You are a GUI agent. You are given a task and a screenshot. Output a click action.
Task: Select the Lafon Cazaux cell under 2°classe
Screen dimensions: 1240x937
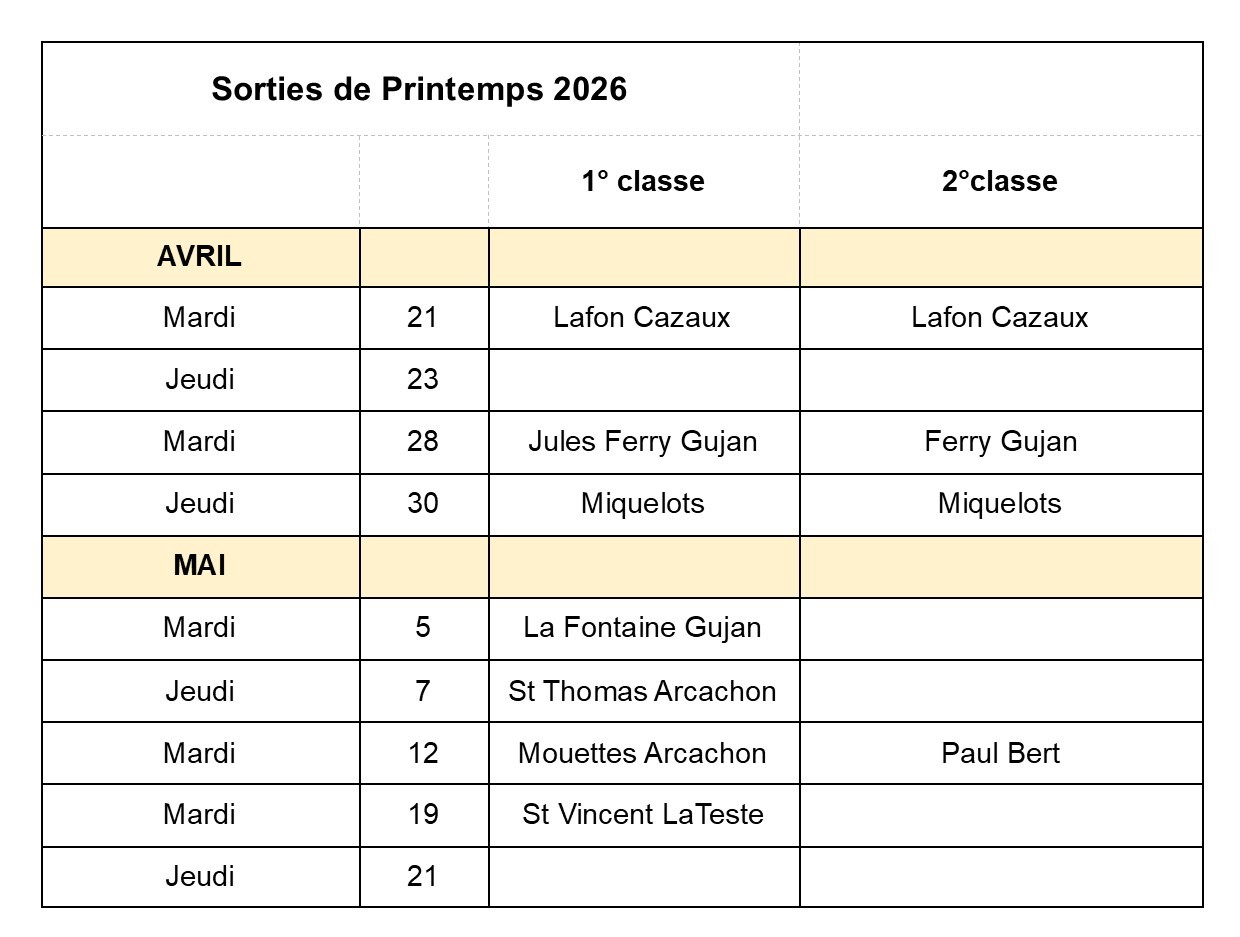(x=1000, y=318)
